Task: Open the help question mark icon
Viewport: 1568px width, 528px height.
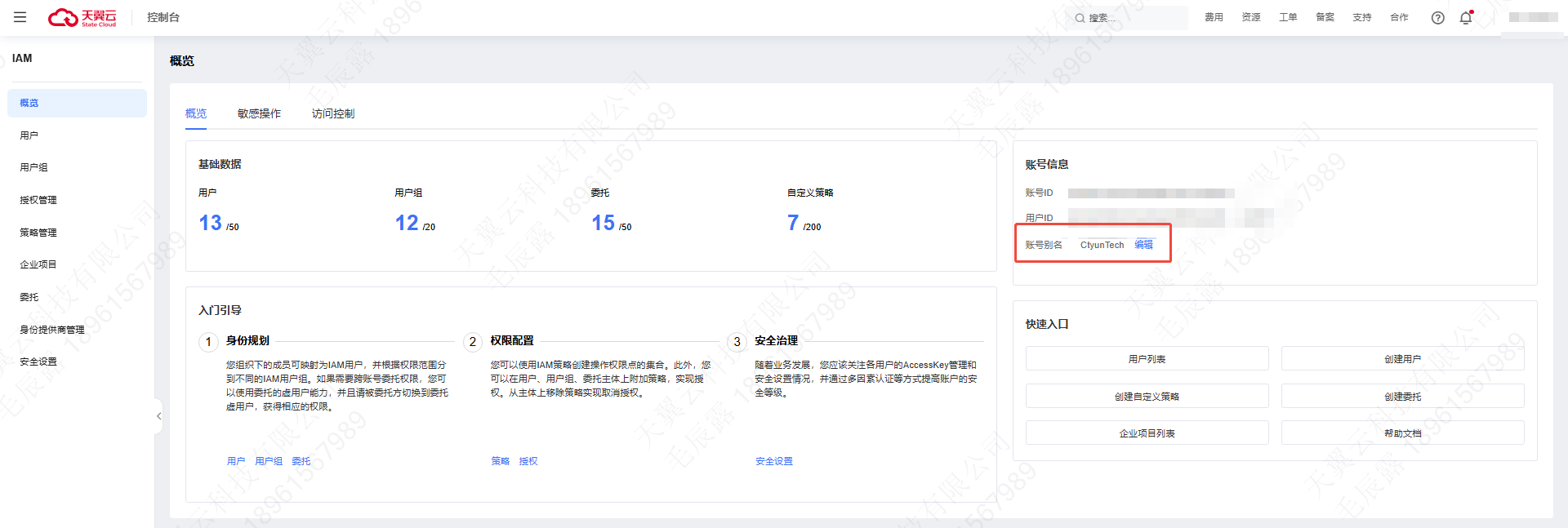Action: (x=1437, y=18)
